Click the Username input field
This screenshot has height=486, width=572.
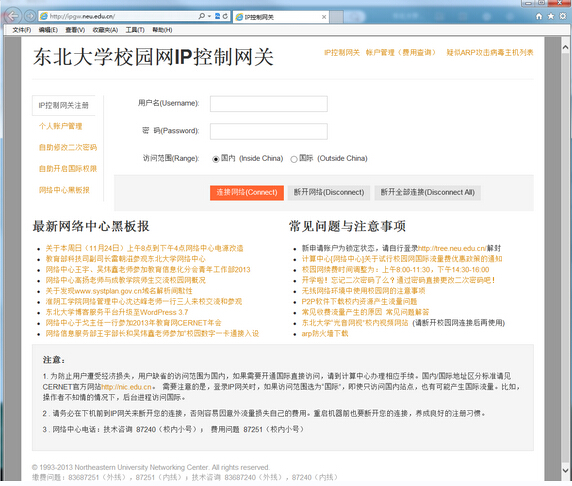268,104
